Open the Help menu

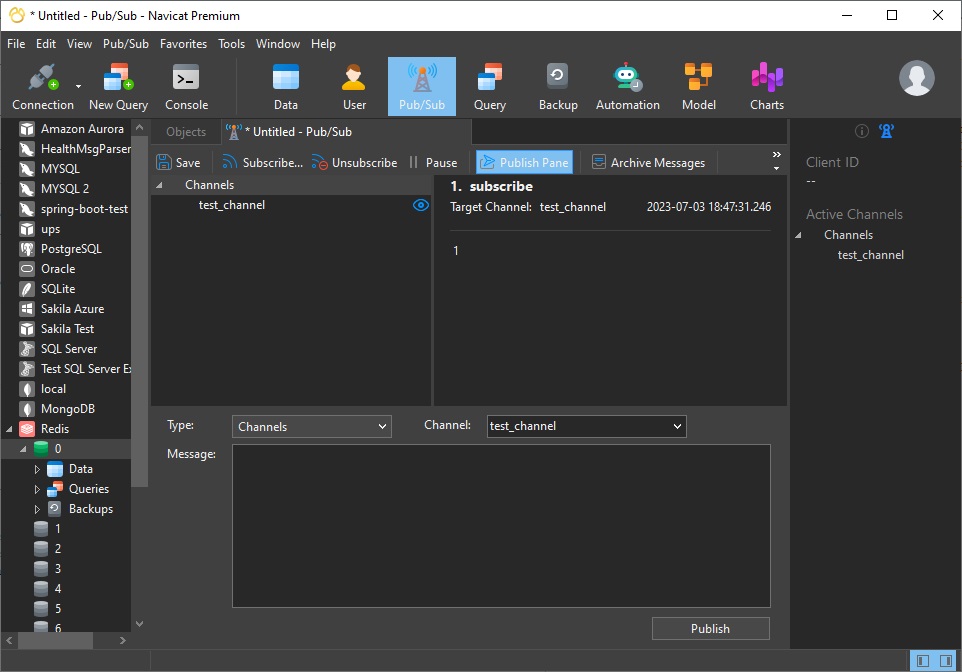[323, 44]
